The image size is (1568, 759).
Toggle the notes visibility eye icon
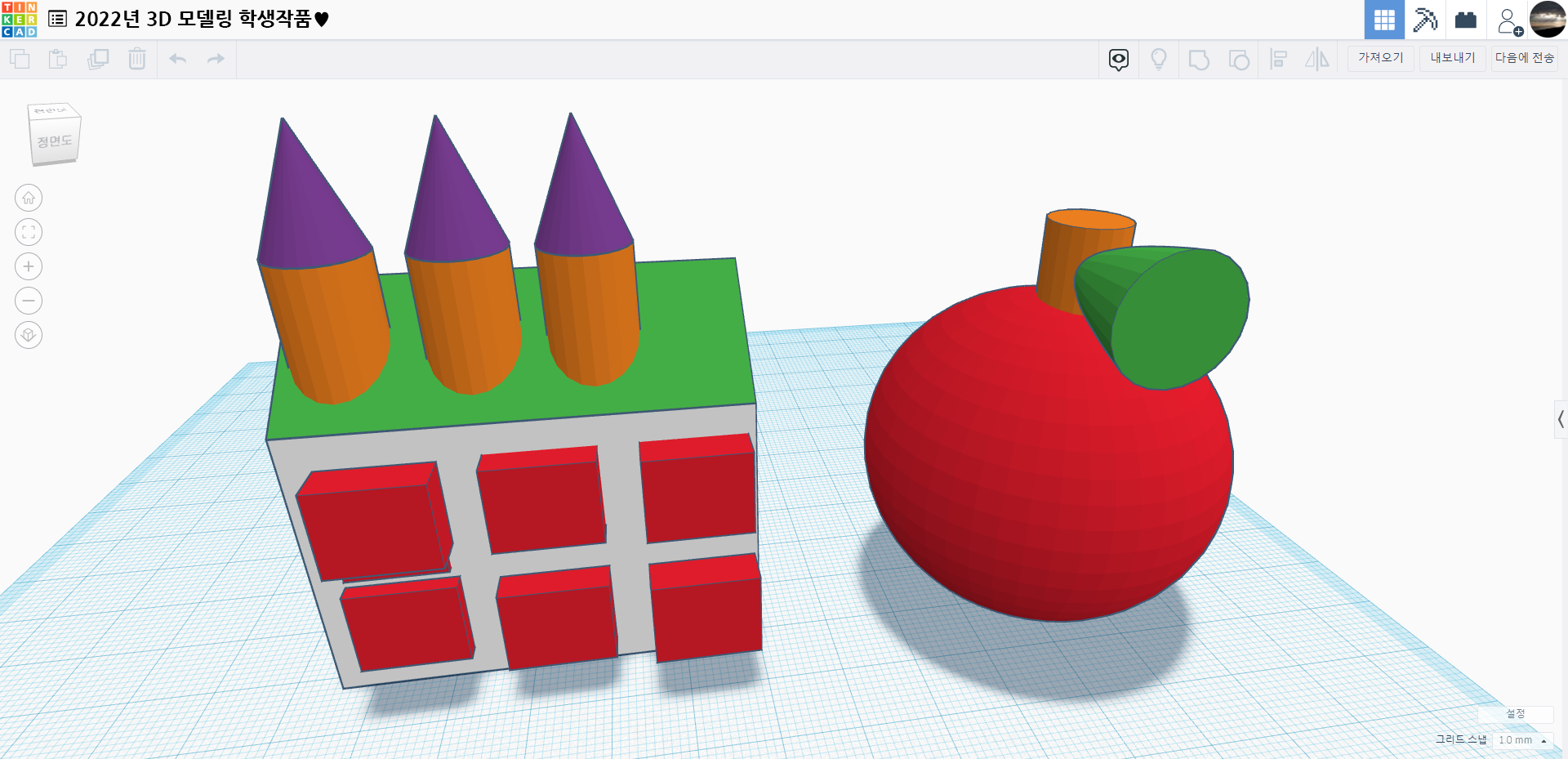tap(1119, 60)
